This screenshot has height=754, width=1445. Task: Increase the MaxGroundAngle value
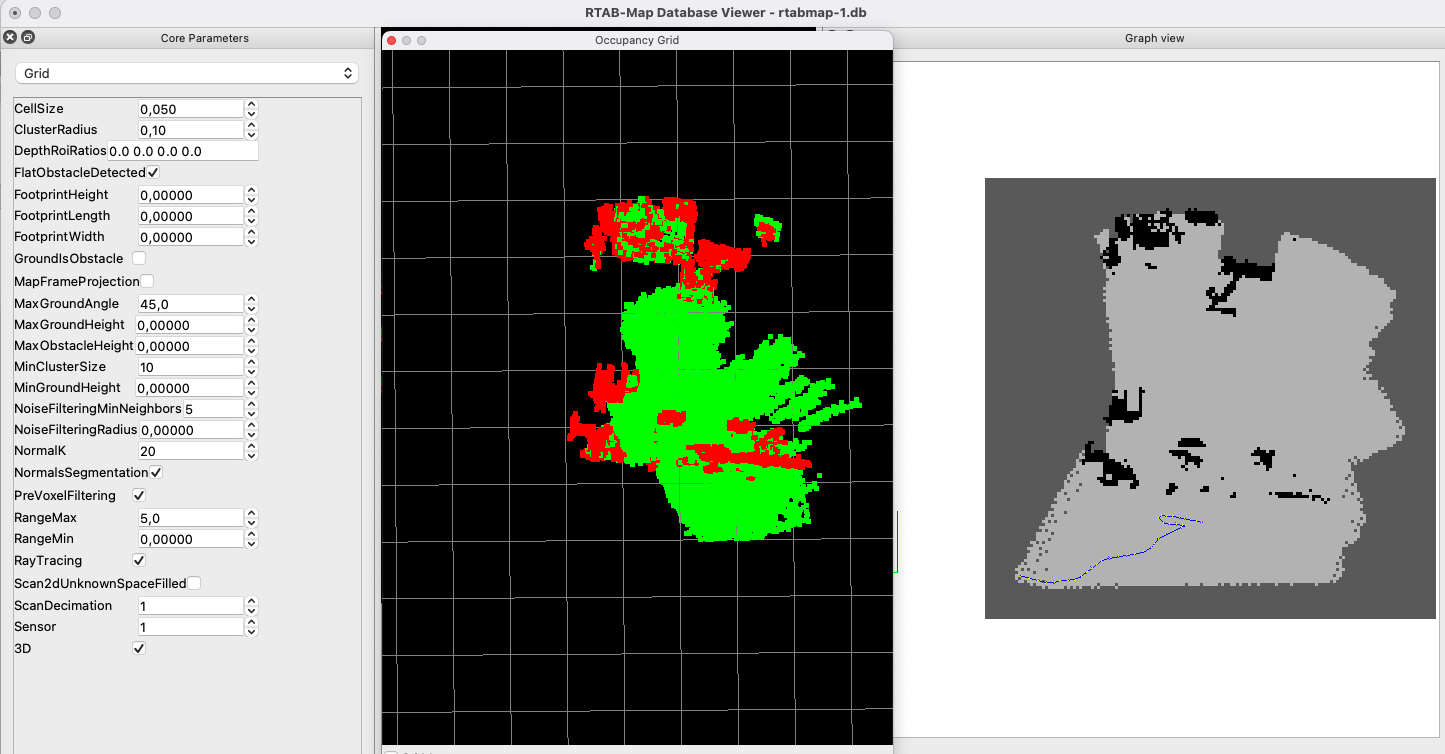coord(253,299)
